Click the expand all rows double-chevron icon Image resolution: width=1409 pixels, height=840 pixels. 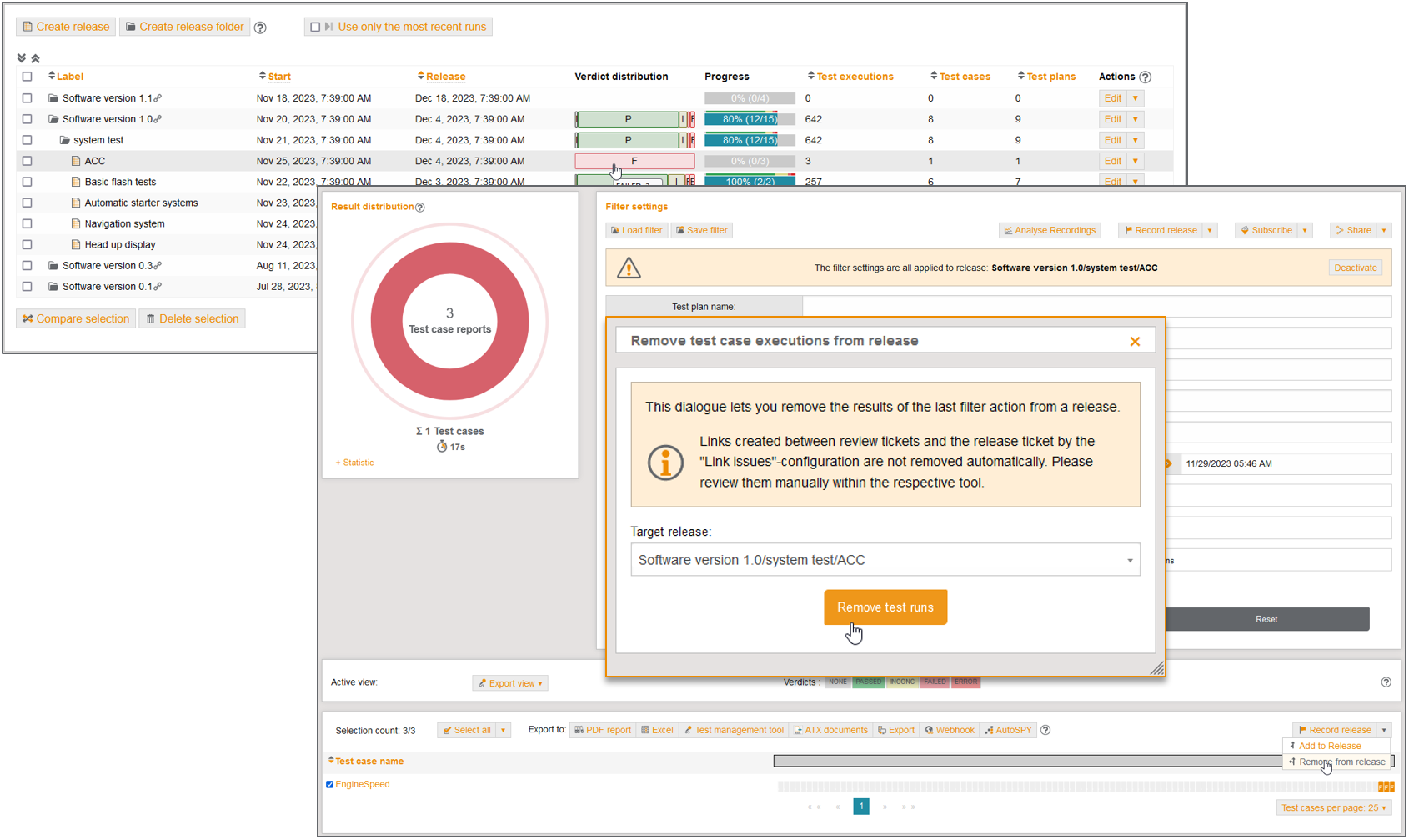point(22,58)
